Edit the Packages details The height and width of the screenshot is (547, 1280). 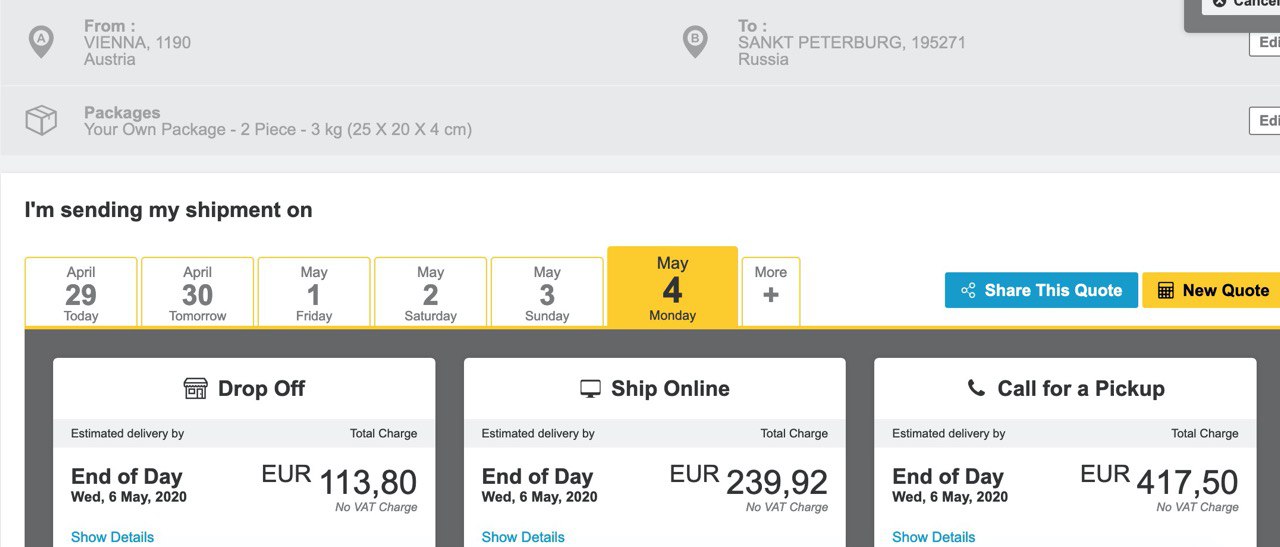[x=1265, y=121]
